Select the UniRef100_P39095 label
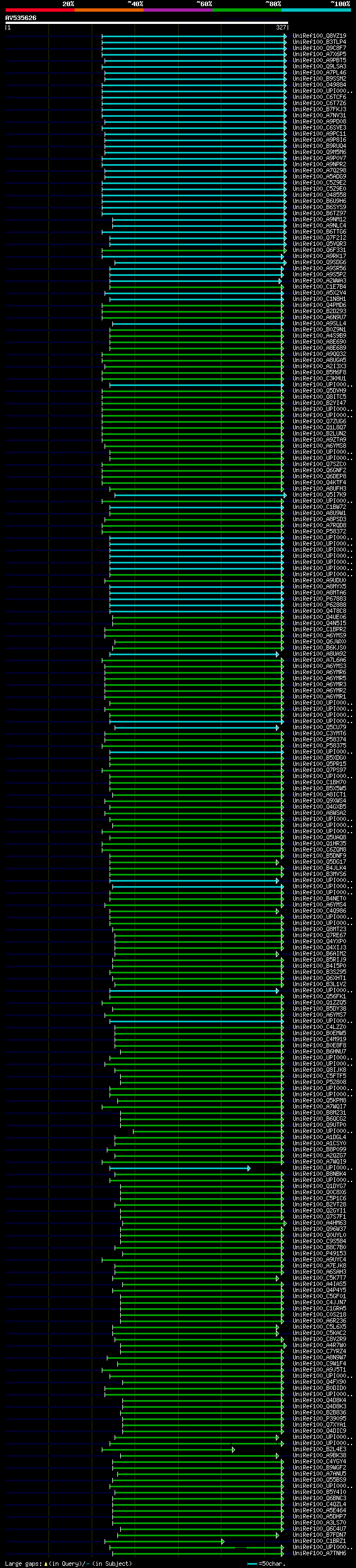The image size is (356, 1568). (319, 1418)
